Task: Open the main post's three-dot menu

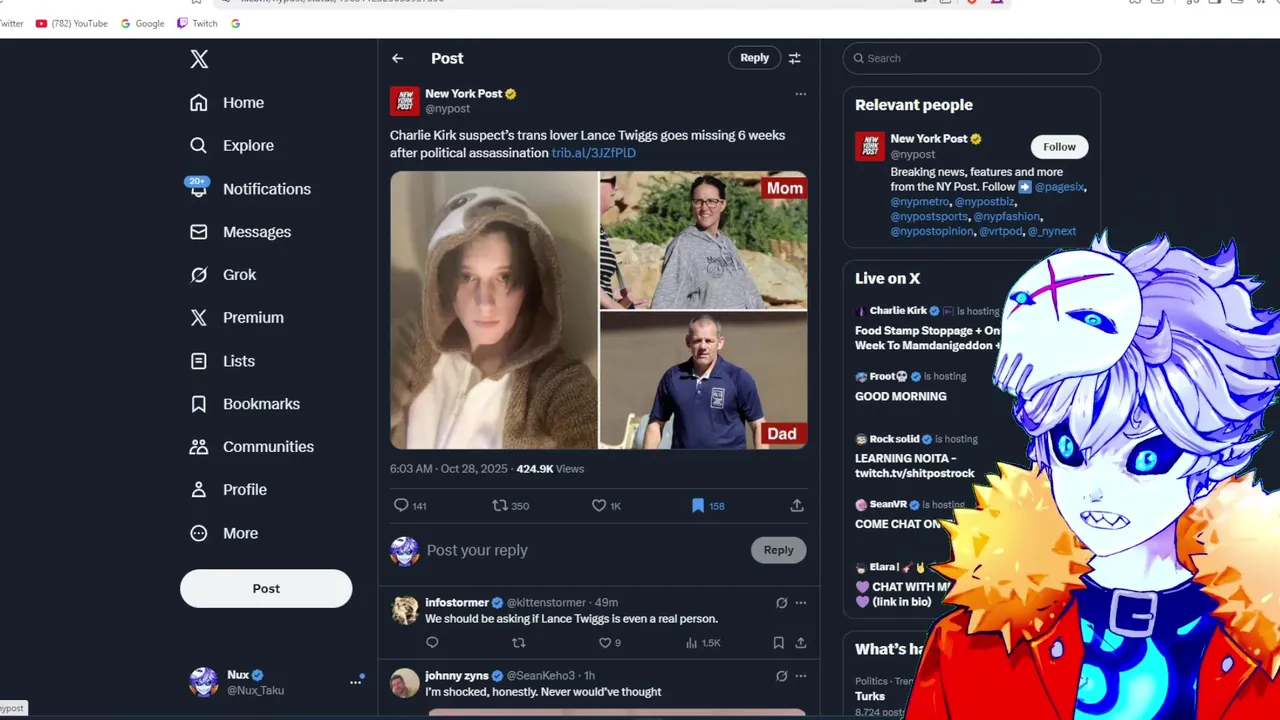Action: tap(800, 94)
